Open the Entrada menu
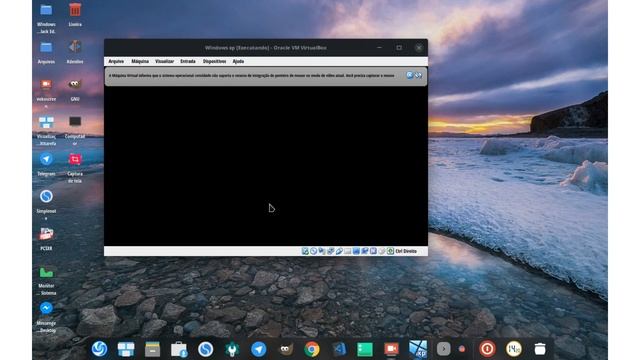Viewport: 640px width, 360px height. [188, 61]
